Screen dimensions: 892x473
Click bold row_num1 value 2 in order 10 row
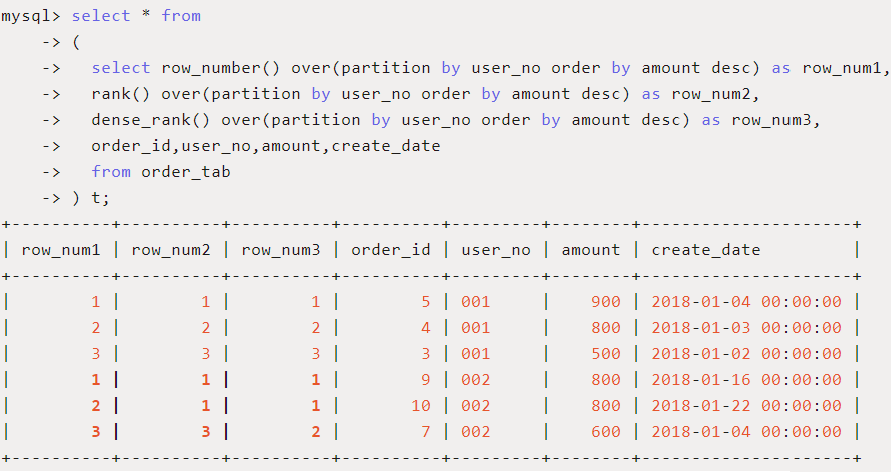[x=96, y=406]
